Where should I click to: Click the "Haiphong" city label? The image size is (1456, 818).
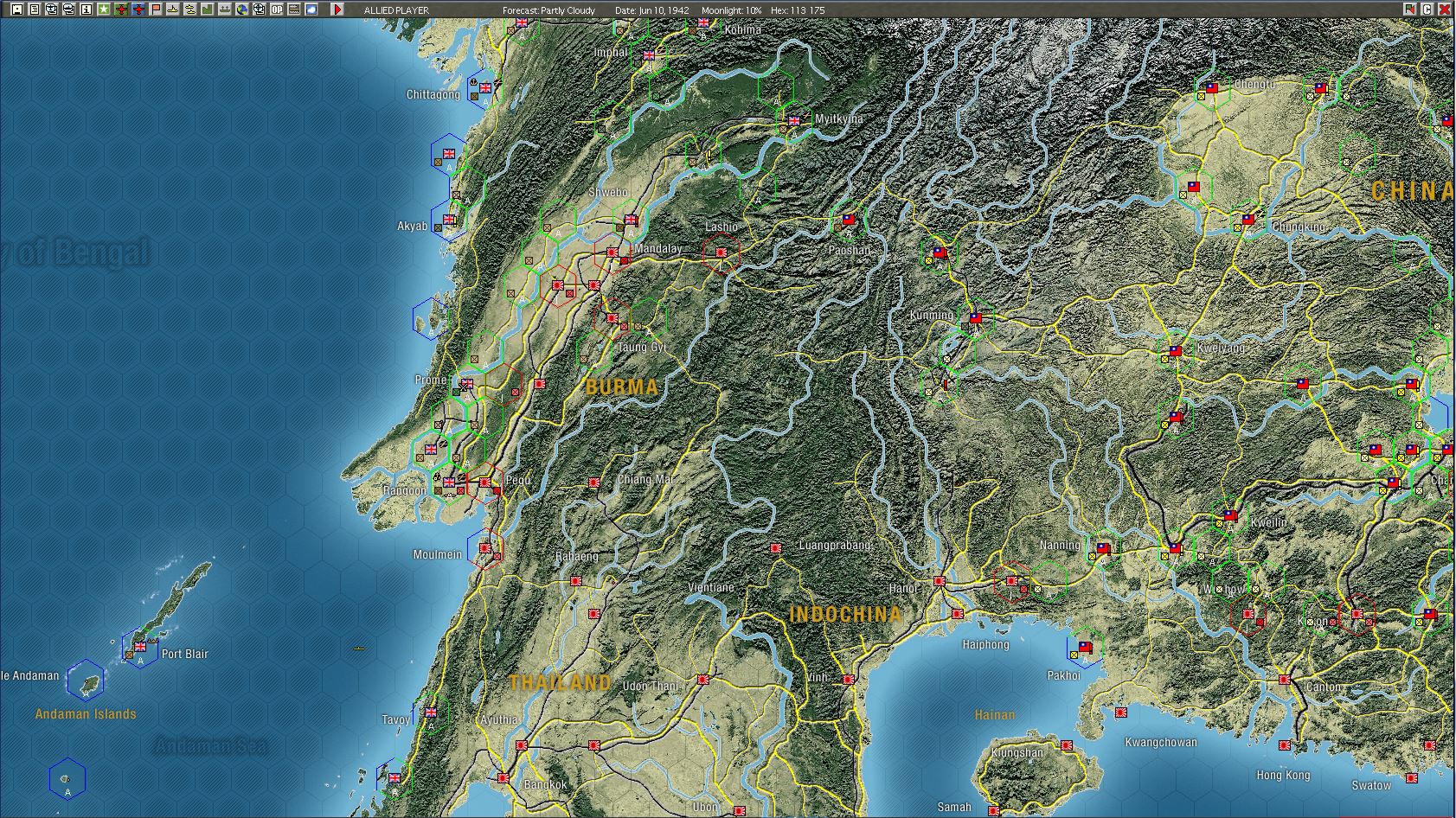pyautogui.click(x=986, y=644)
